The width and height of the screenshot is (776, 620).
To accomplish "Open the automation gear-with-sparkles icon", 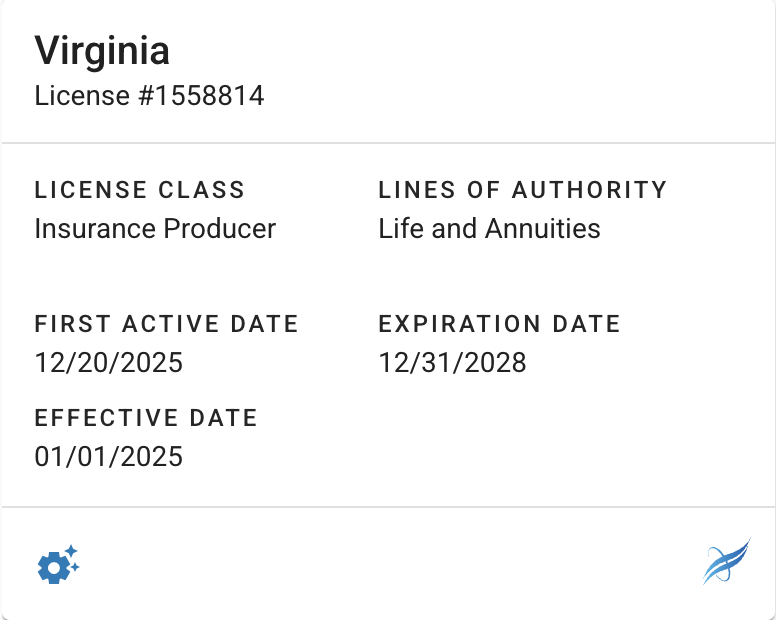I will click(x=57, y=565).
